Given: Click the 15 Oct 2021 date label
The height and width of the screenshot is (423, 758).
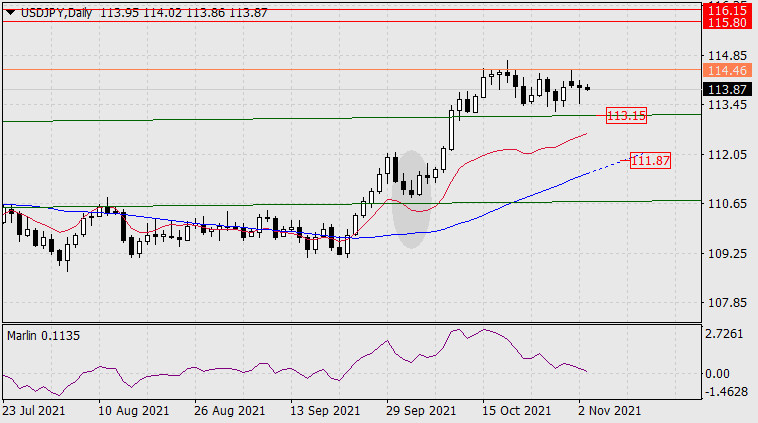Looking at the screenshot, I should coord(516,411).
